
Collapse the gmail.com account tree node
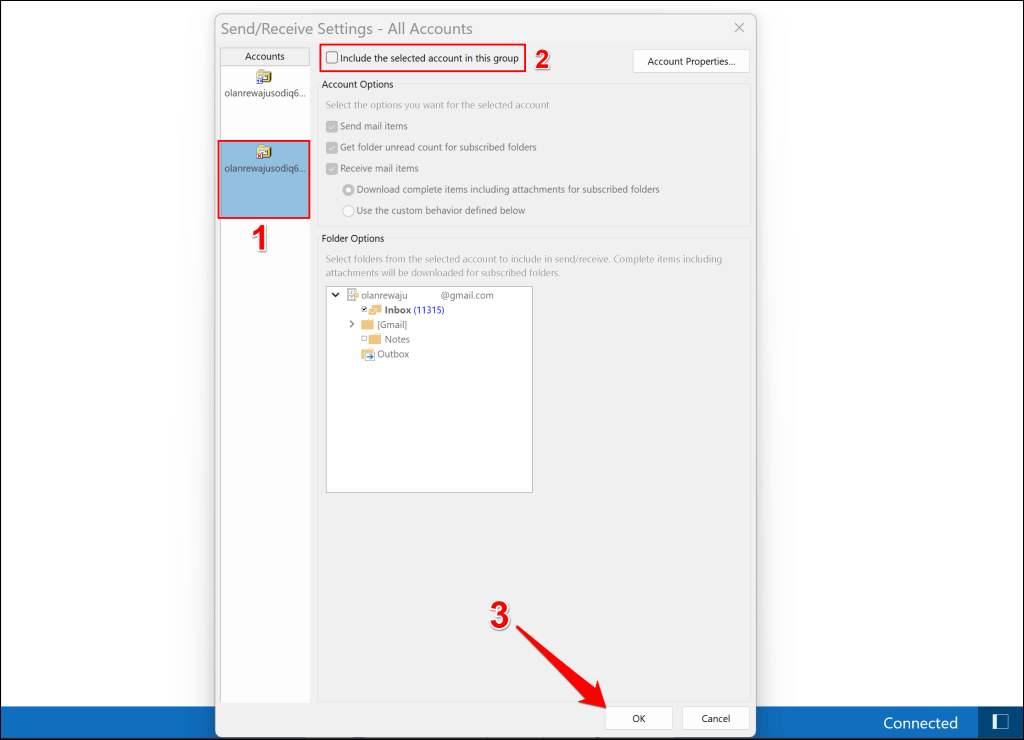coord(336,295)
